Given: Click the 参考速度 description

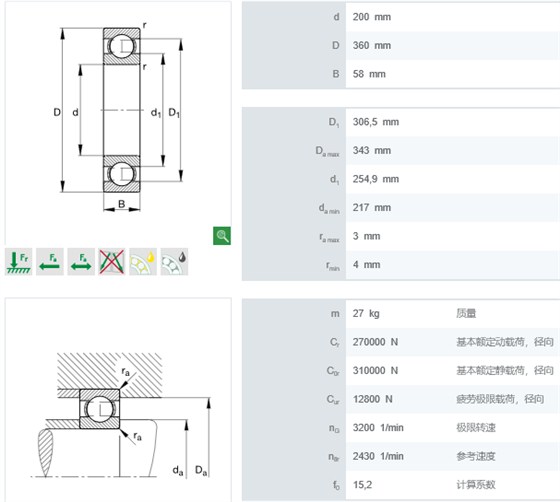Looking at the screenshot, I should (476, 456).
